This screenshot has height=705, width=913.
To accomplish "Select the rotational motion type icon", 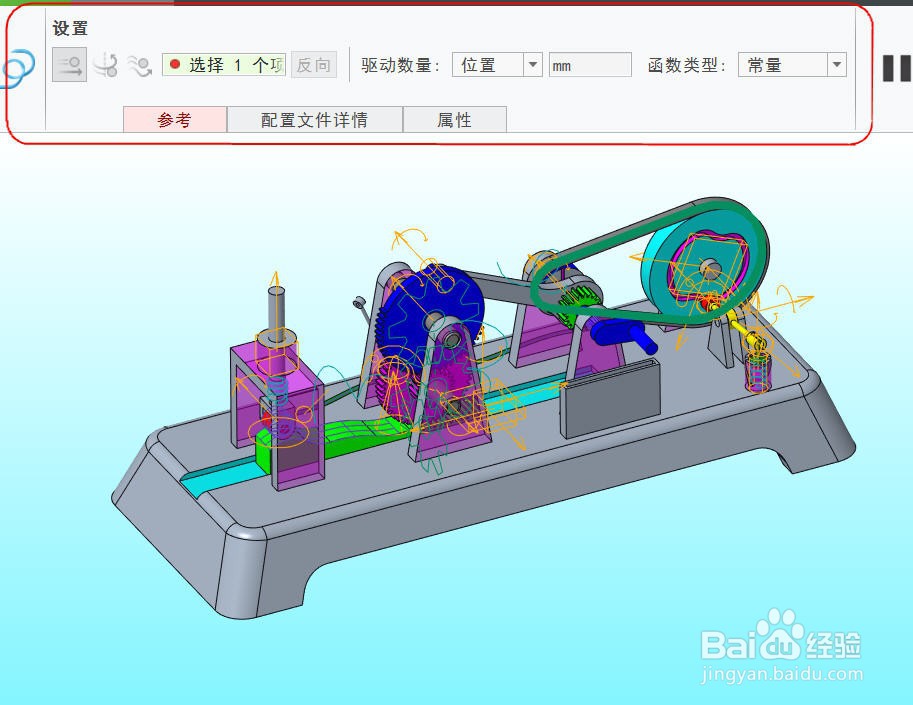I will pos(106,65).
